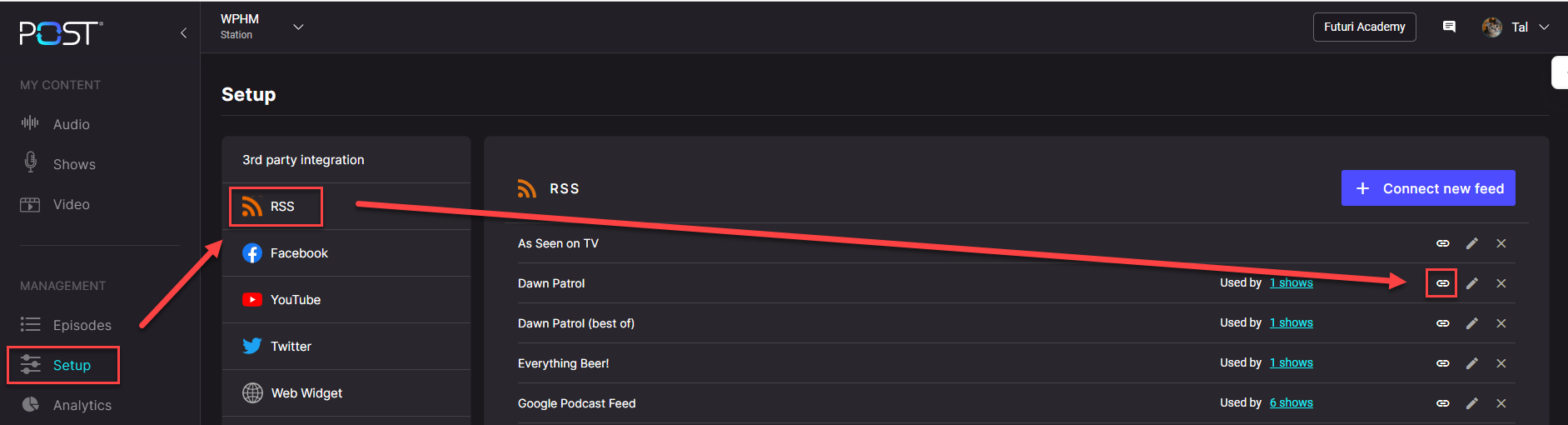
Task: Select RSS in 3rd party integration
Action: tap(276, 207)
